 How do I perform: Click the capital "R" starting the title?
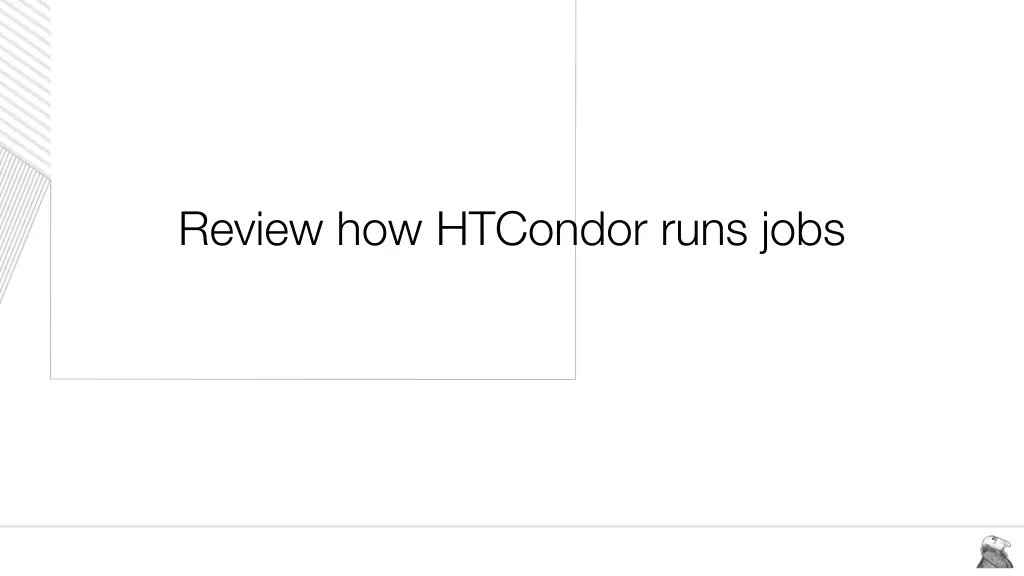click(x=192, y=229)
